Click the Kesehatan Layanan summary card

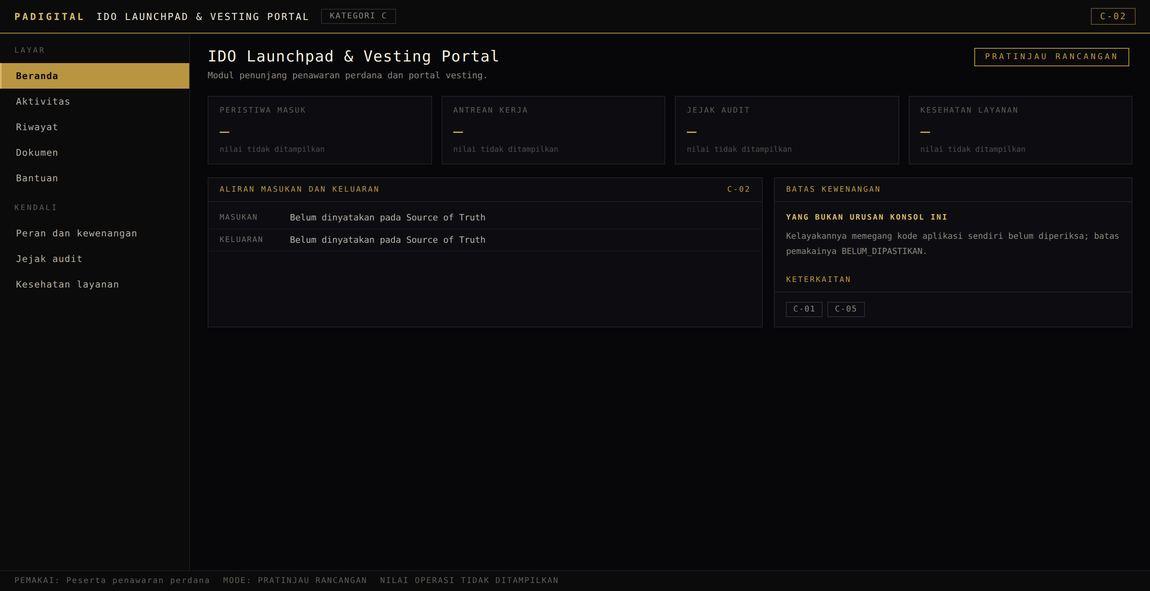[x=1020, y=130]
